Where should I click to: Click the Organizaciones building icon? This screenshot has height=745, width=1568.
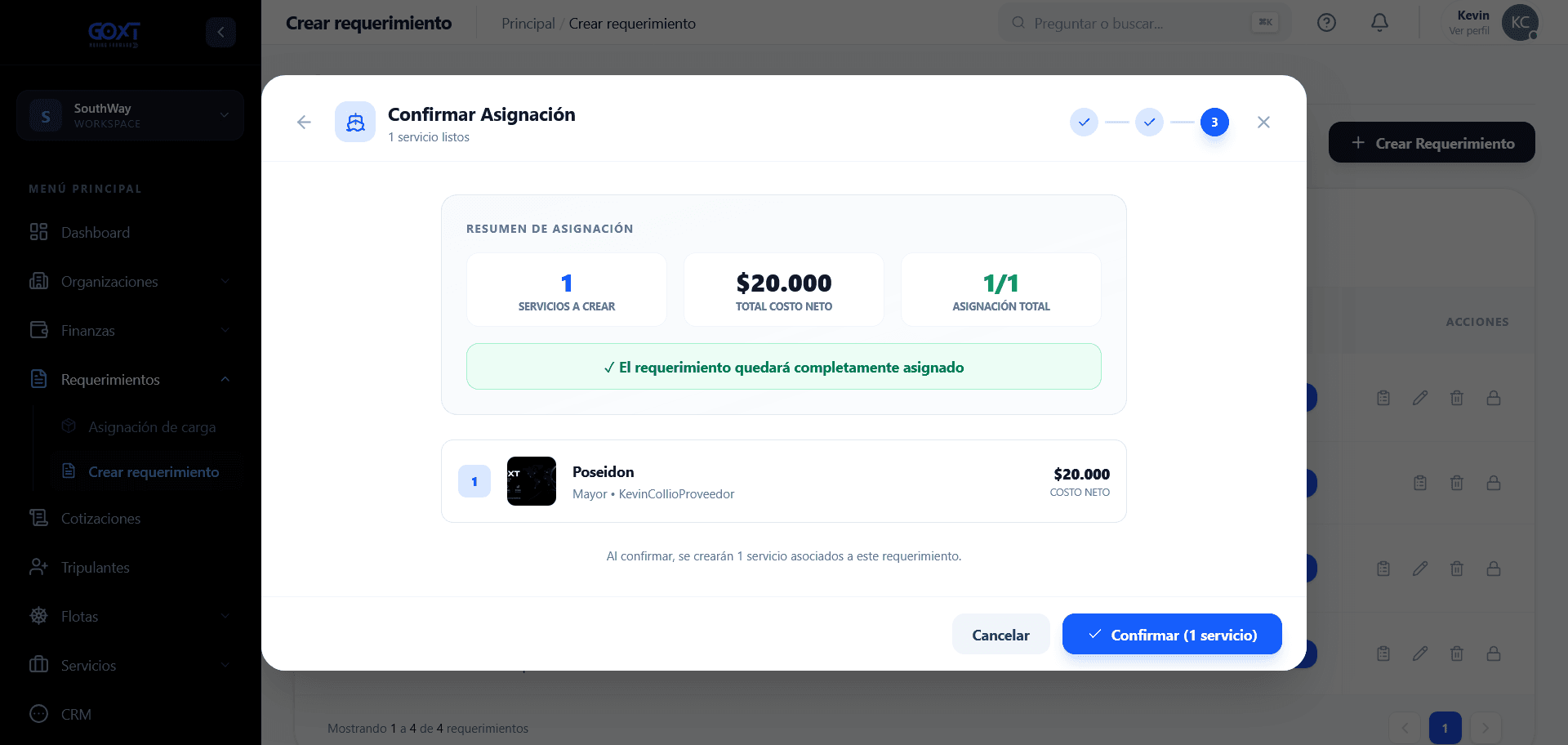coord(38,281)
